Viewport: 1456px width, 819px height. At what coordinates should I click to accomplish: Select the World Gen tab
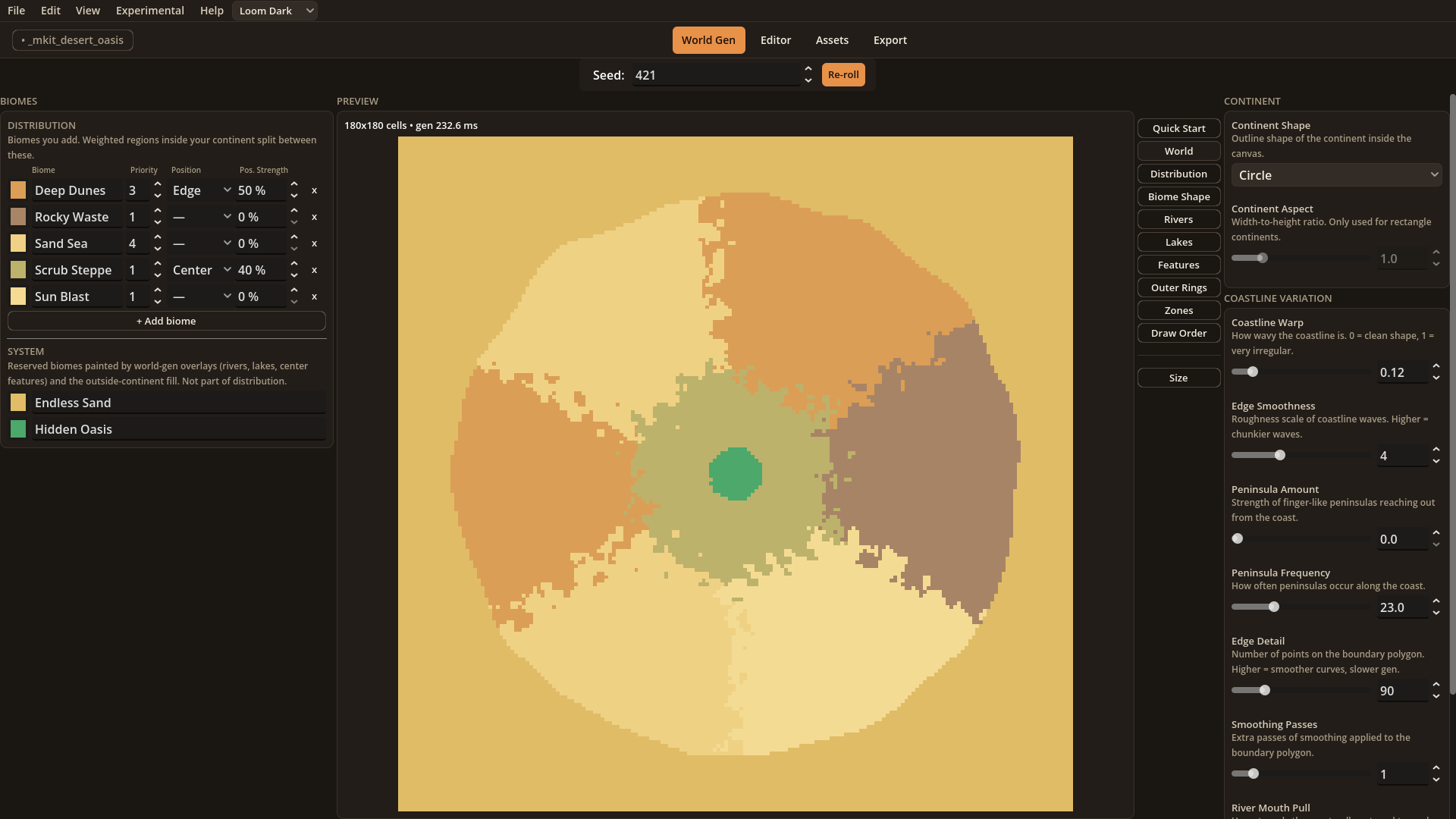pyautogui.click(x=708, y=40)
